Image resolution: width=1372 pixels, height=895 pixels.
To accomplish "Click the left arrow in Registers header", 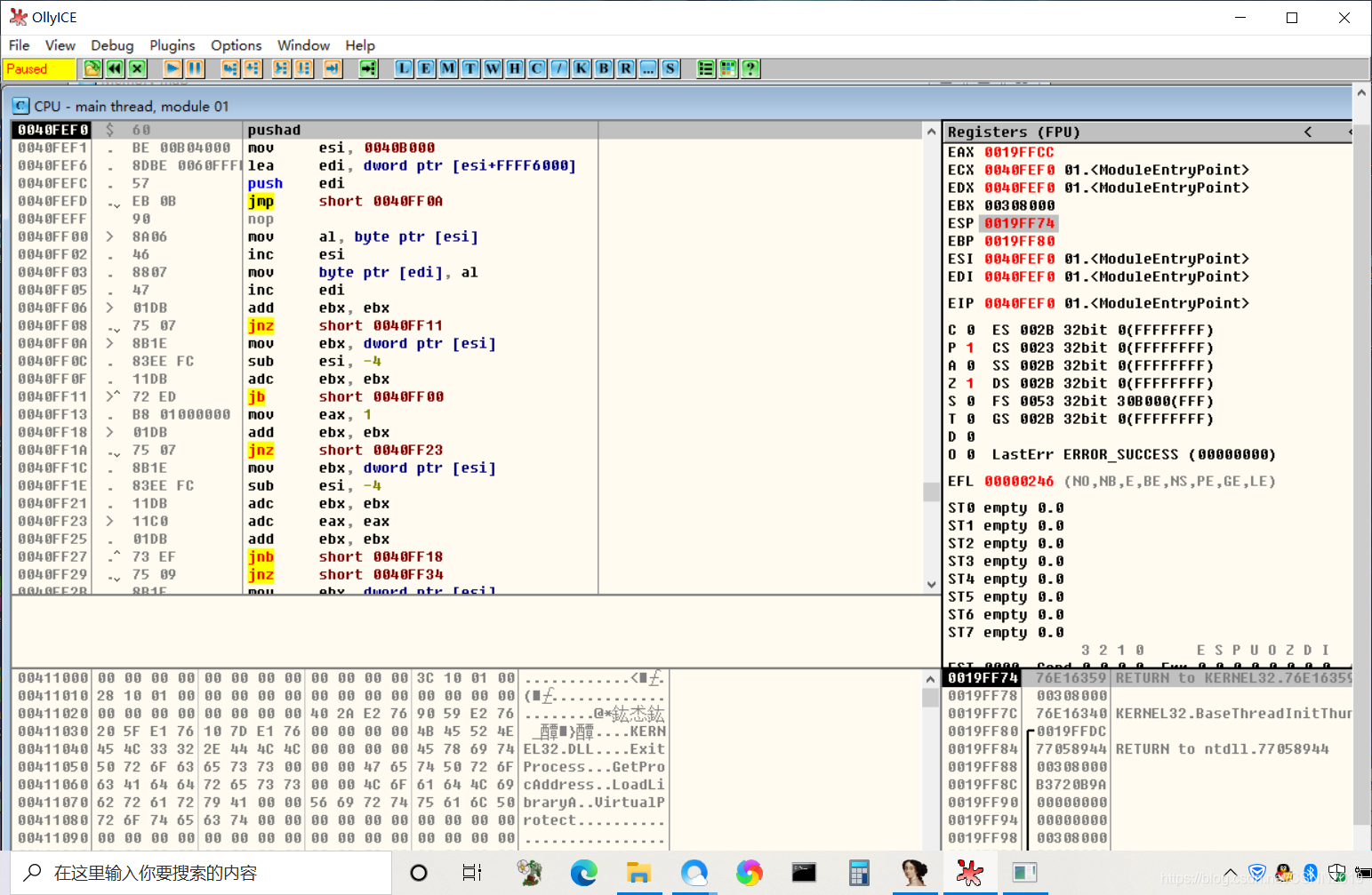I will pyautogui.click(x=1308, y=132).
